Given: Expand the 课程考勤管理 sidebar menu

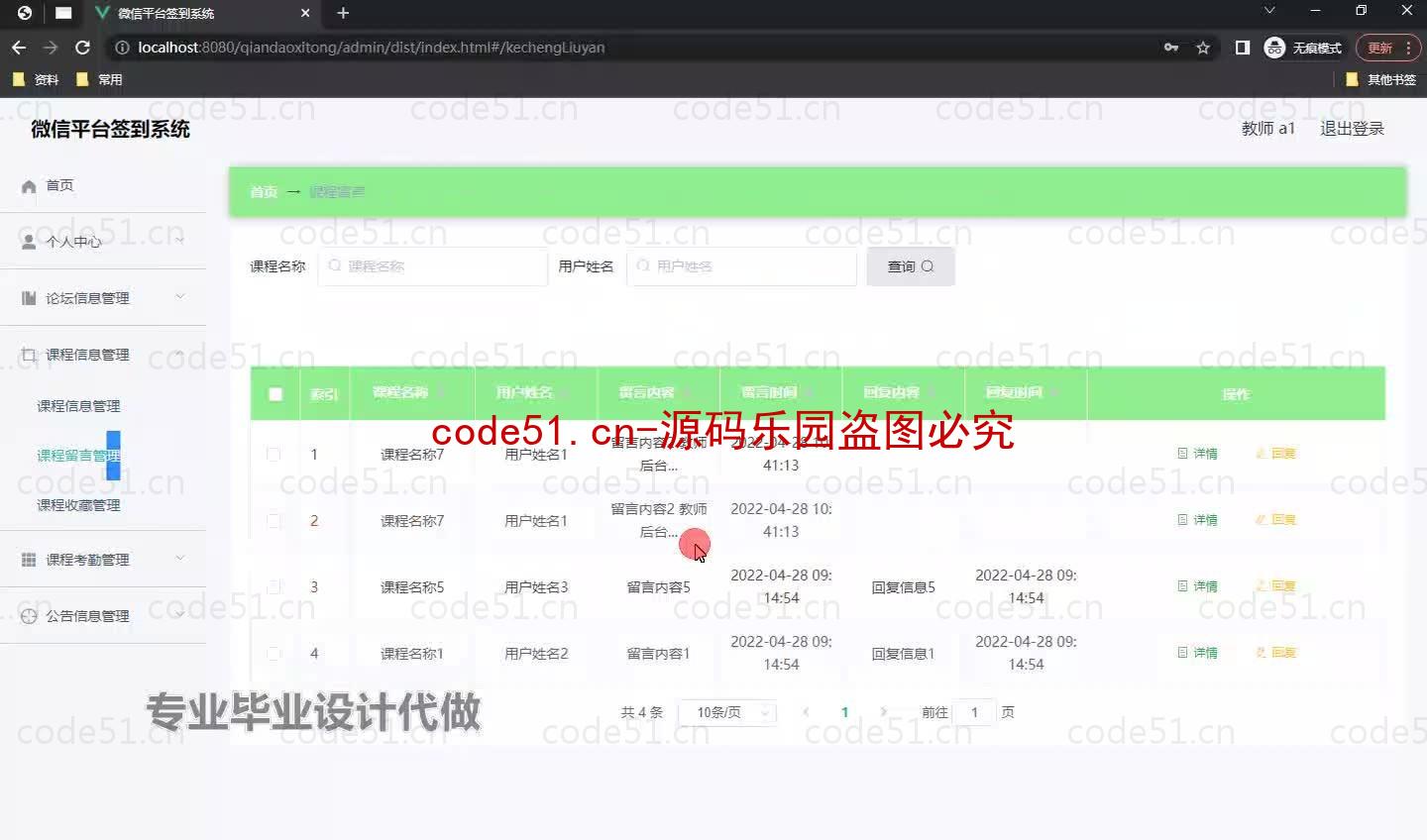Looking at the screenshot, I should pos(103,560).
